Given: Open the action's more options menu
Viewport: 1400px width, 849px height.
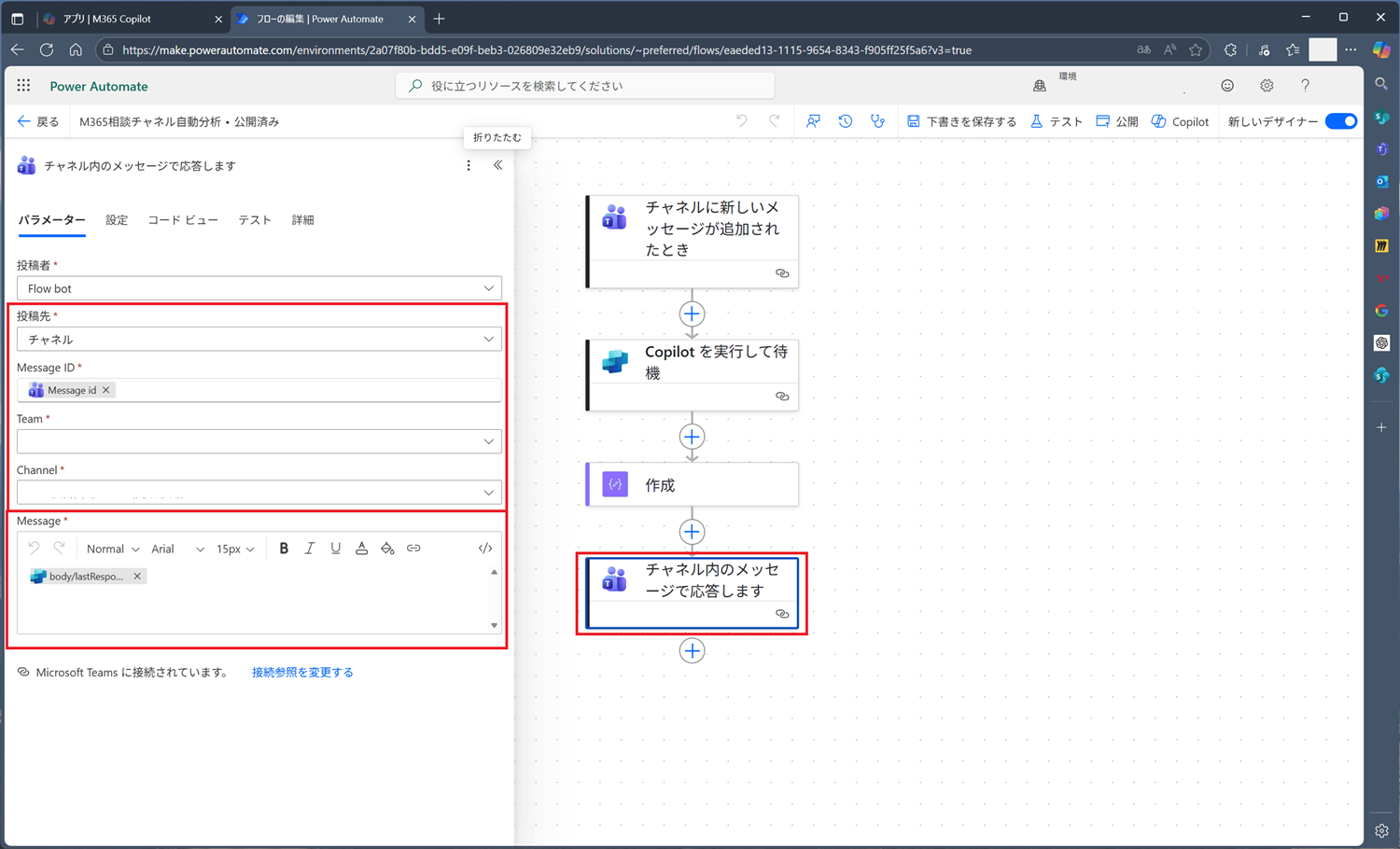Looking at the screenshot, I should 469,165.
